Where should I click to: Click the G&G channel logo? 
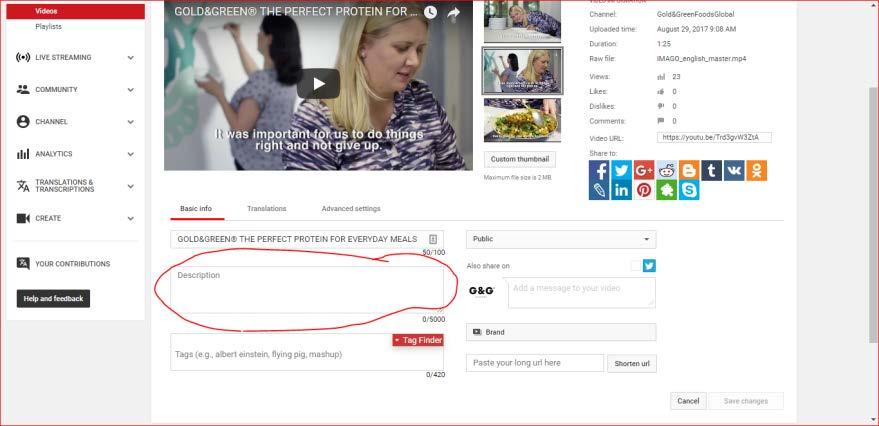482,291
